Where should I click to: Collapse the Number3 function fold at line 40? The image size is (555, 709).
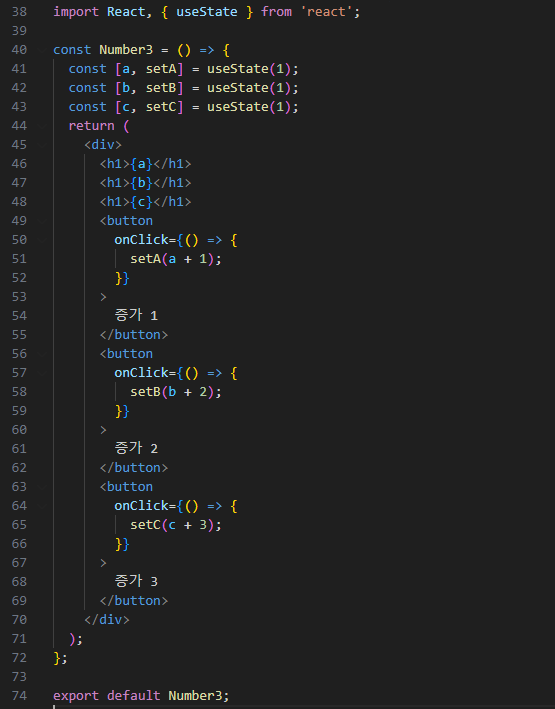click(x=42, y=50)
